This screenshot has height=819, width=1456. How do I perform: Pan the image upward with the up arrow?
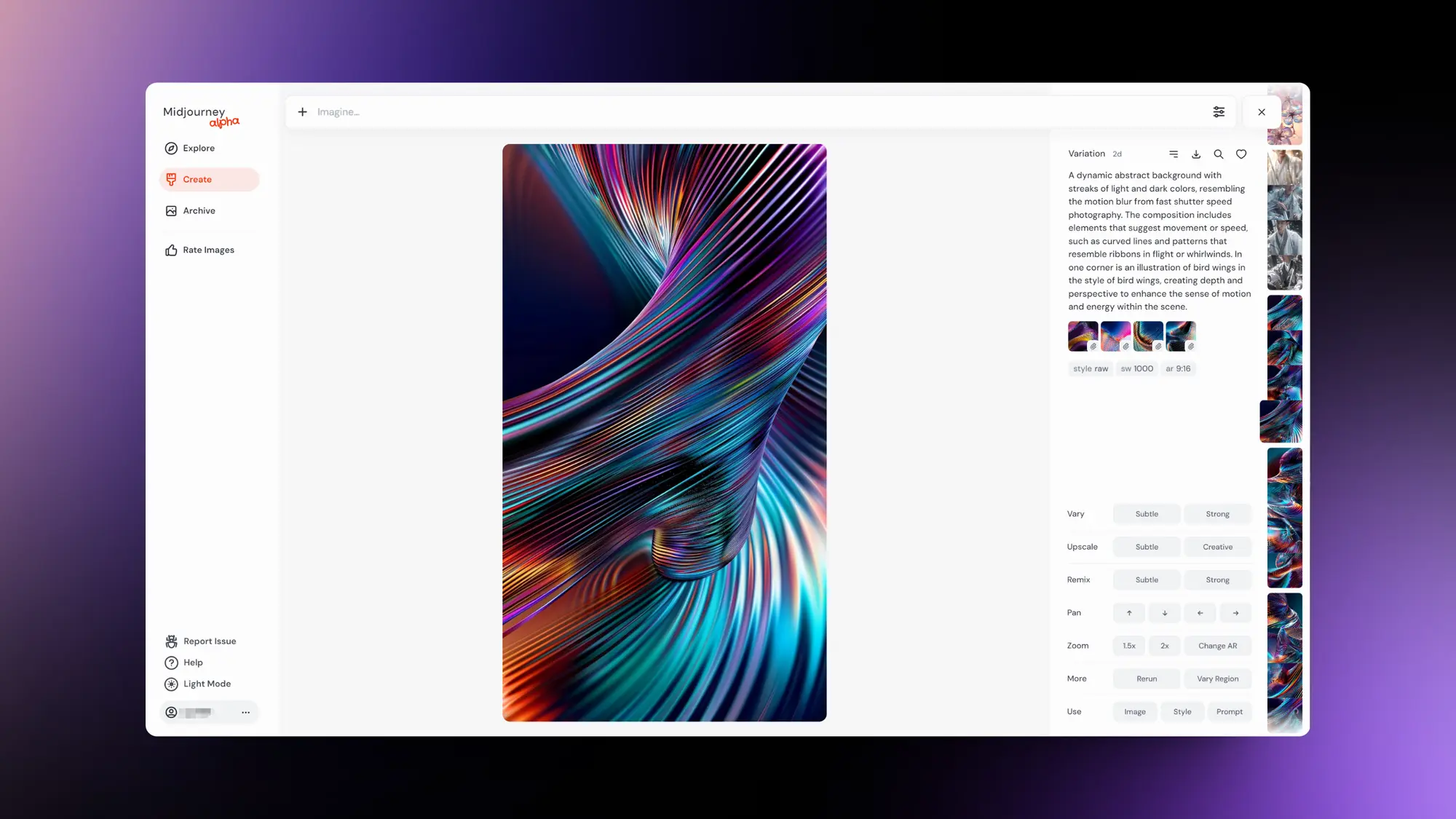click(1129, 613)
